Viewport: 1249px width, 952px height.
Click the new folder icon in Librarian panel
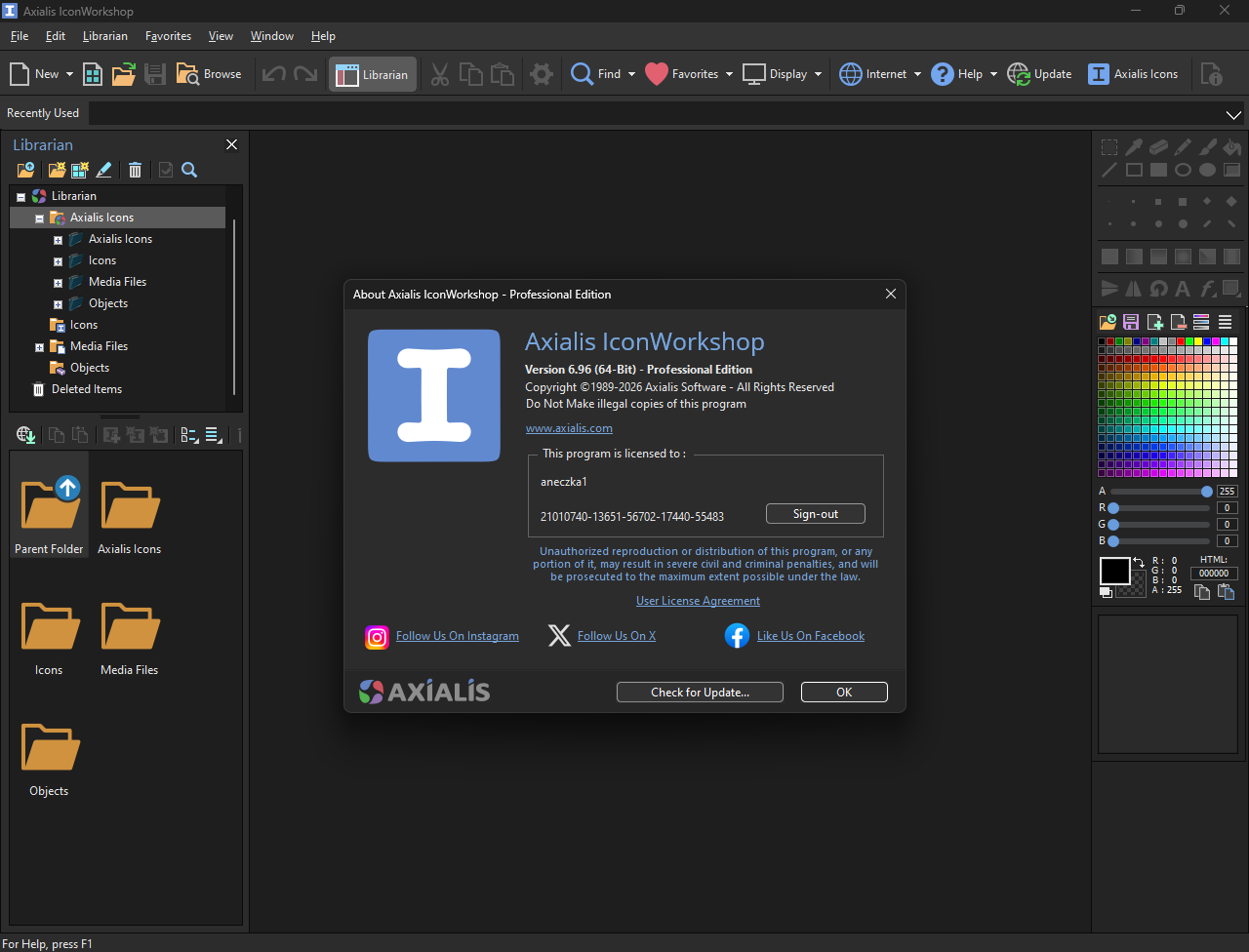click(58, 170)
